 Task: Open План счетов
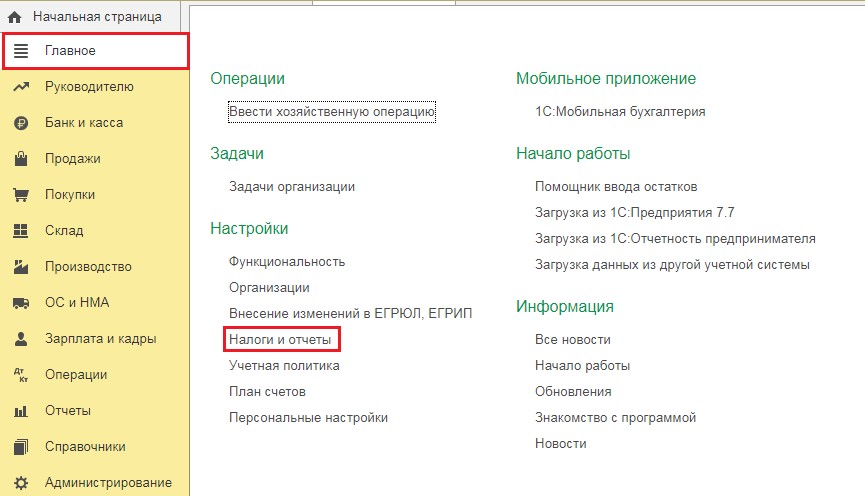[x=267, y=392]
